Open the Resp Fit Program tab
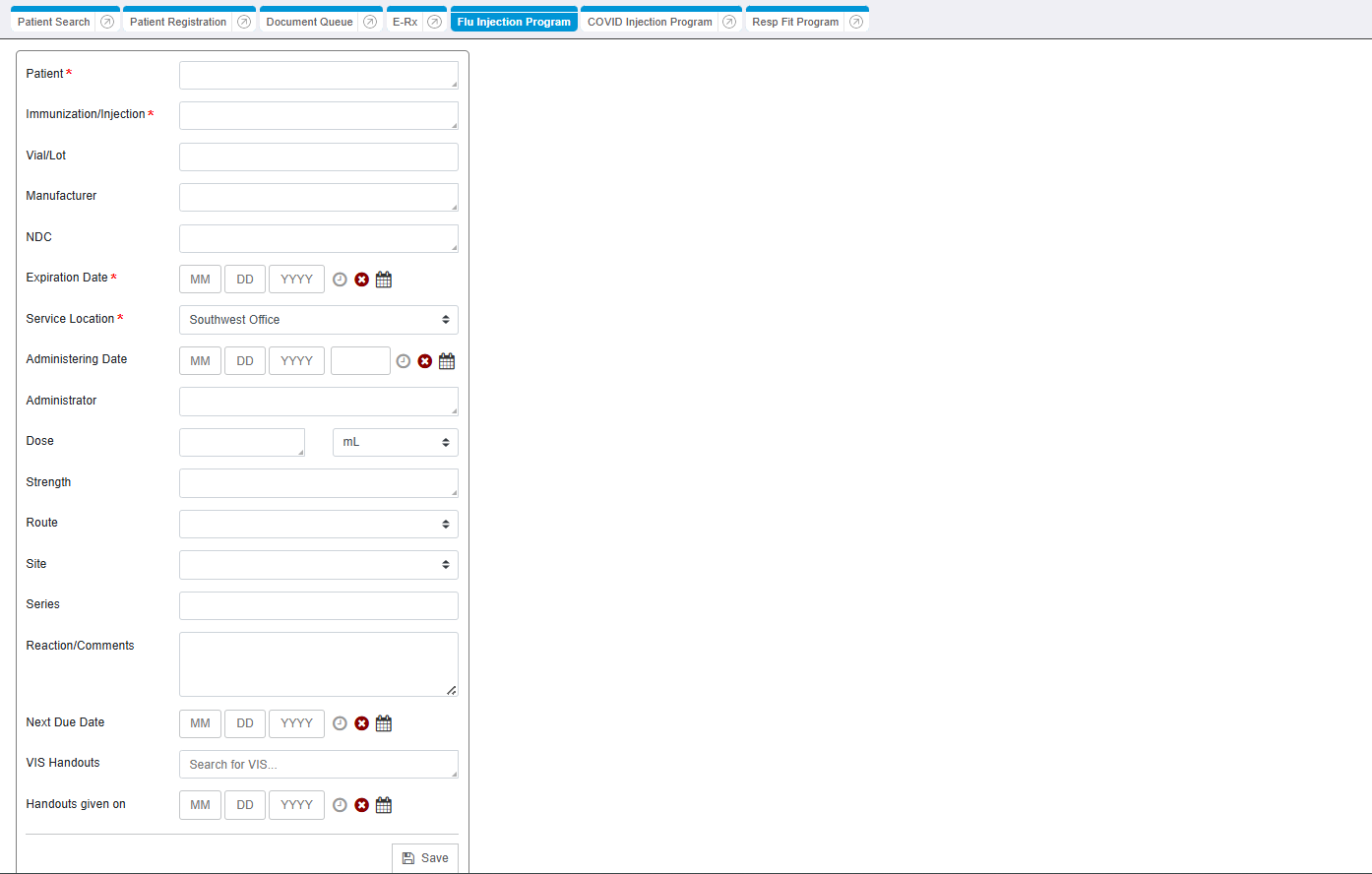 point(795,22)
